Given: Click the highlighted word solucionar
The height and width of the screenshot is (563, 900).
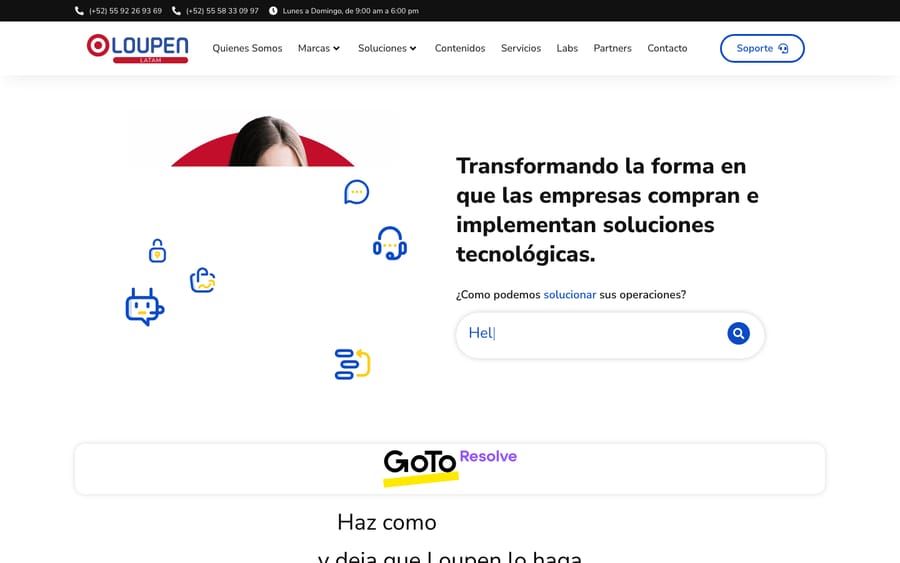Looking at the screenshot, I should coord(570,294).
